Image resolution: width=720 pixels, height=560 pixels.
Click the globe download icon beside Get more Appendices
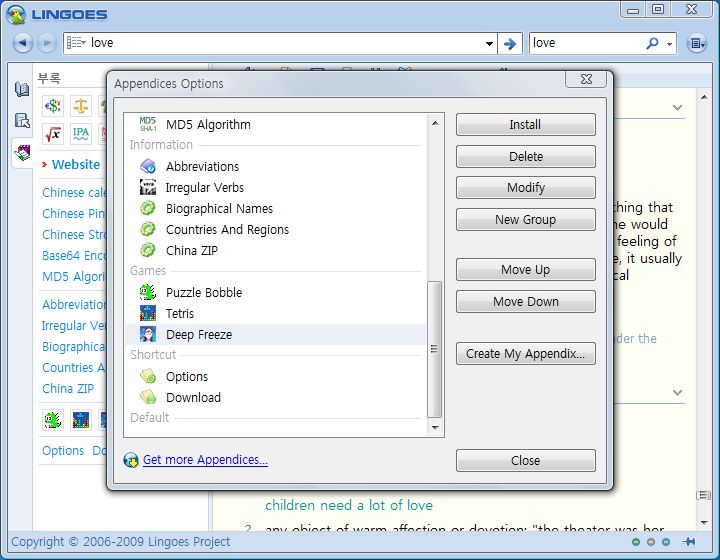tap(131, 460)
